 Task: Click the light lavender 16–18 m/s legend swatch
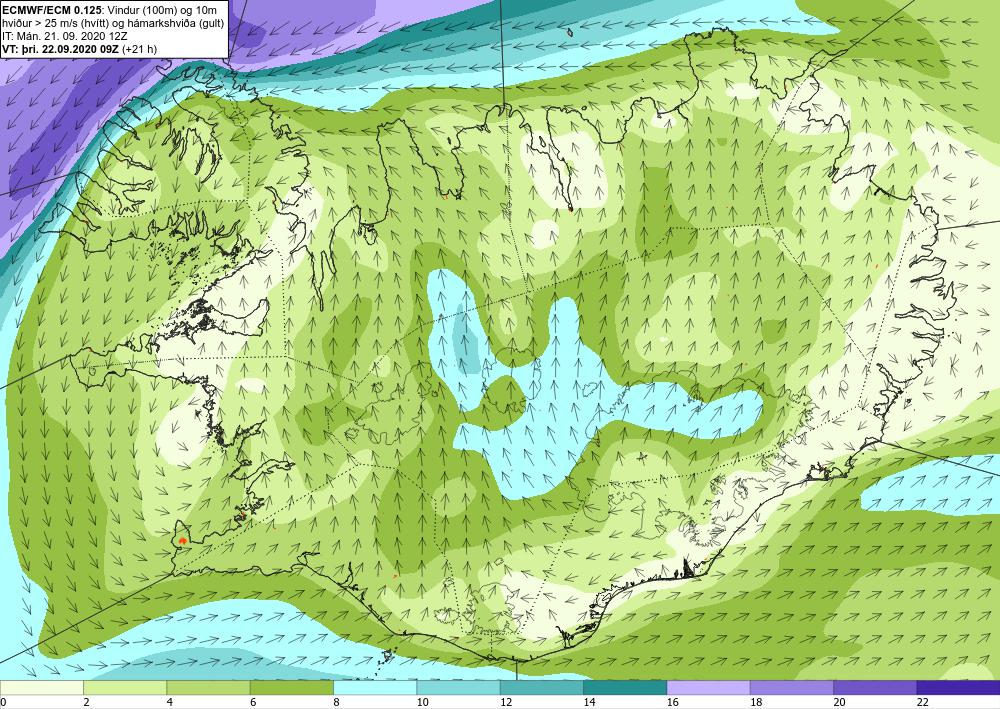tap(709, 688)
